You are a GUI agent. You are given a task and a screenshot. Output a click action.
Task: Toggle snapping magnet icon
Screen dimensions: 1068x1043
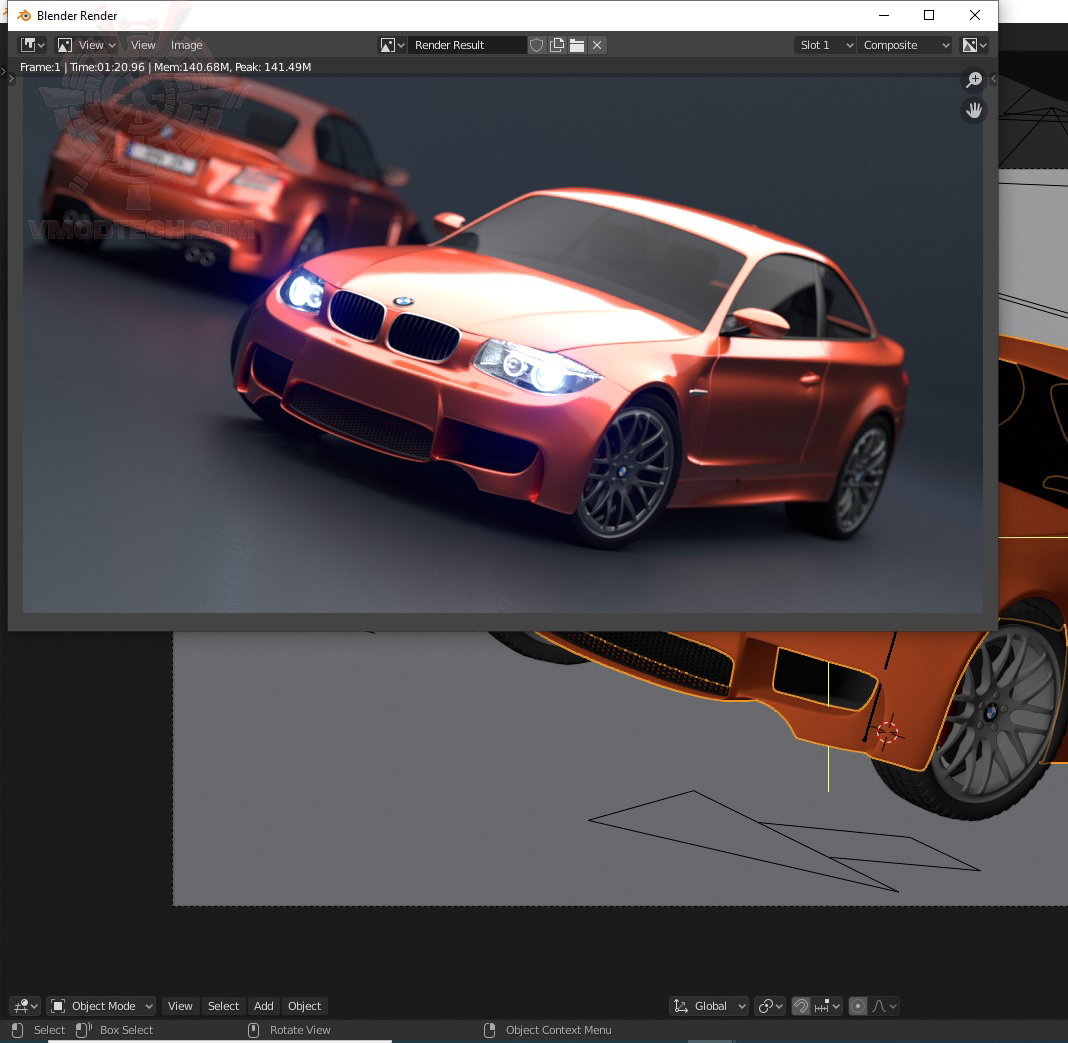(x=801, y=1006)
